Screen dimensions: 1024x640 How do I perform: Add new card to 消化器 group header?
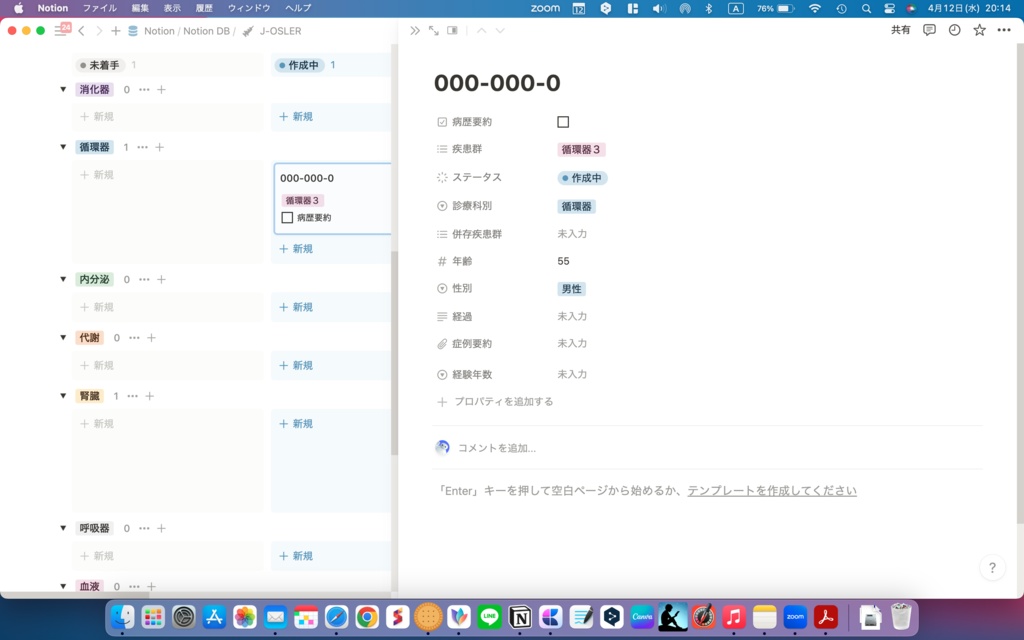pos(161,89)
